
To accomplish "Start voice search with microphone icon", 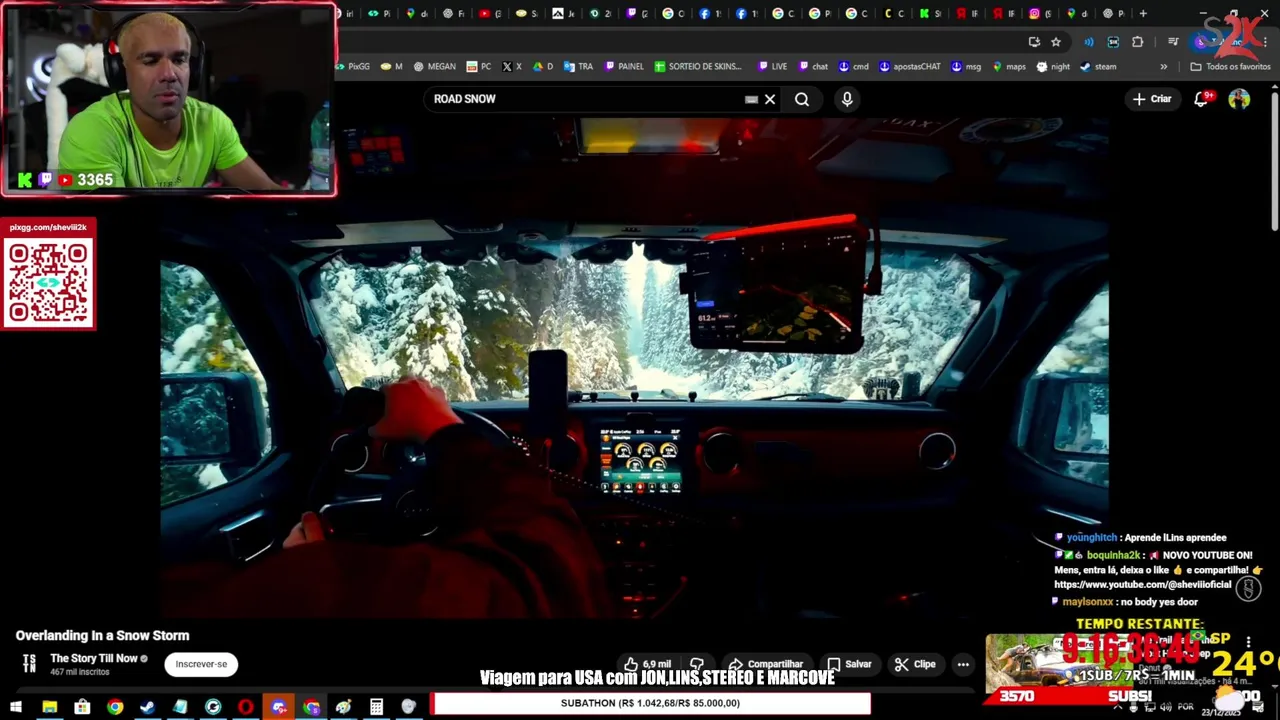I will (847, 99).
